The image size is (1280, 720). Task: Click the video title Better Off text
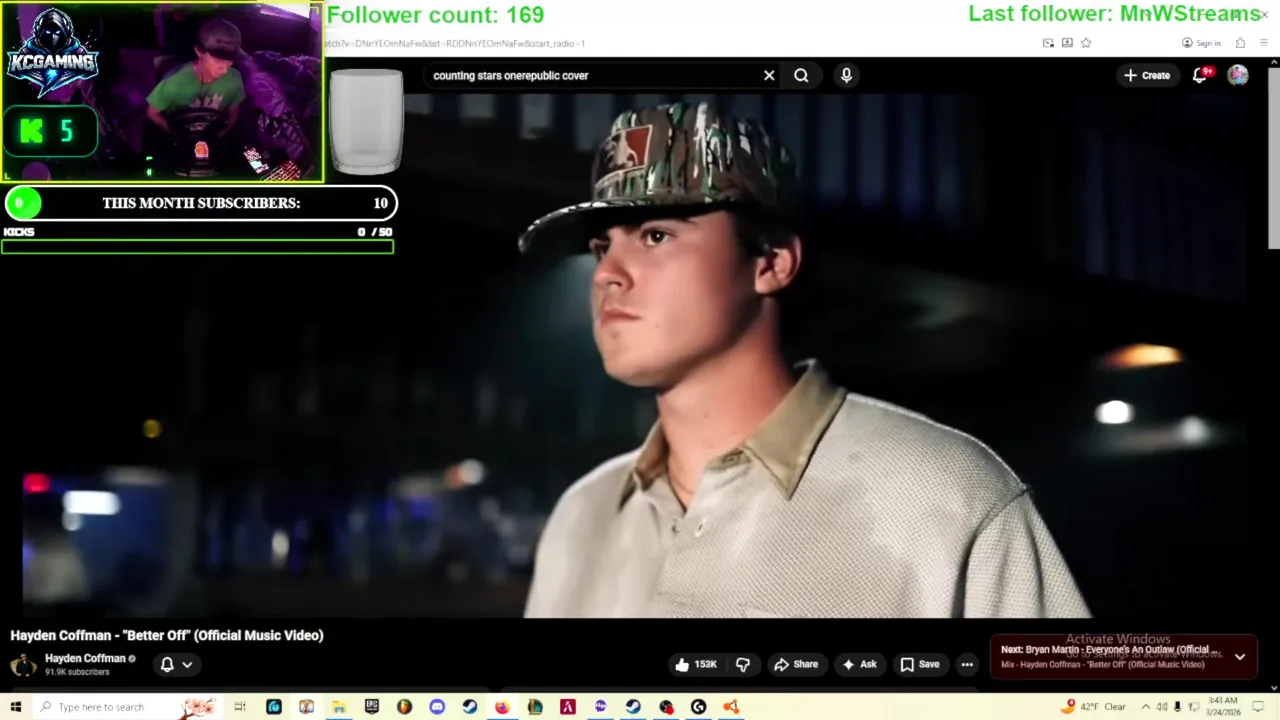point(167,635)
